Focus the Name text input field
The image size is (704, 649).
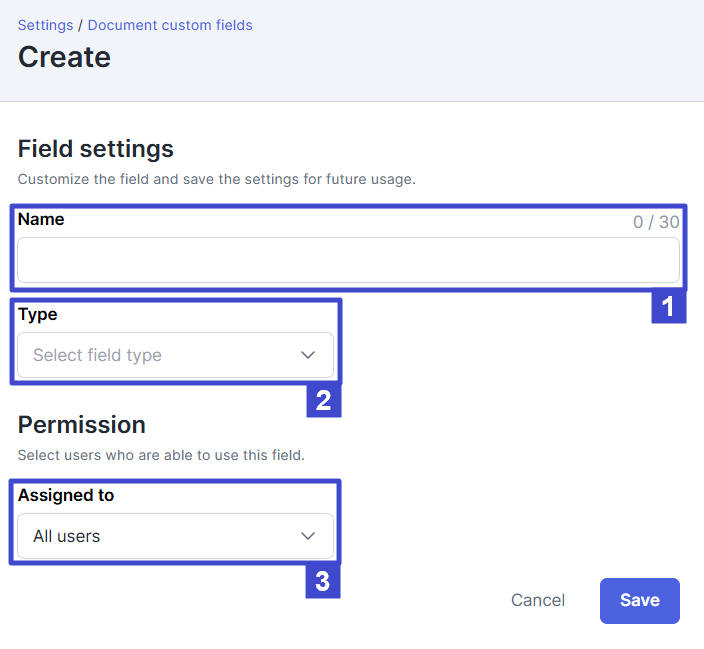point(348,260)
